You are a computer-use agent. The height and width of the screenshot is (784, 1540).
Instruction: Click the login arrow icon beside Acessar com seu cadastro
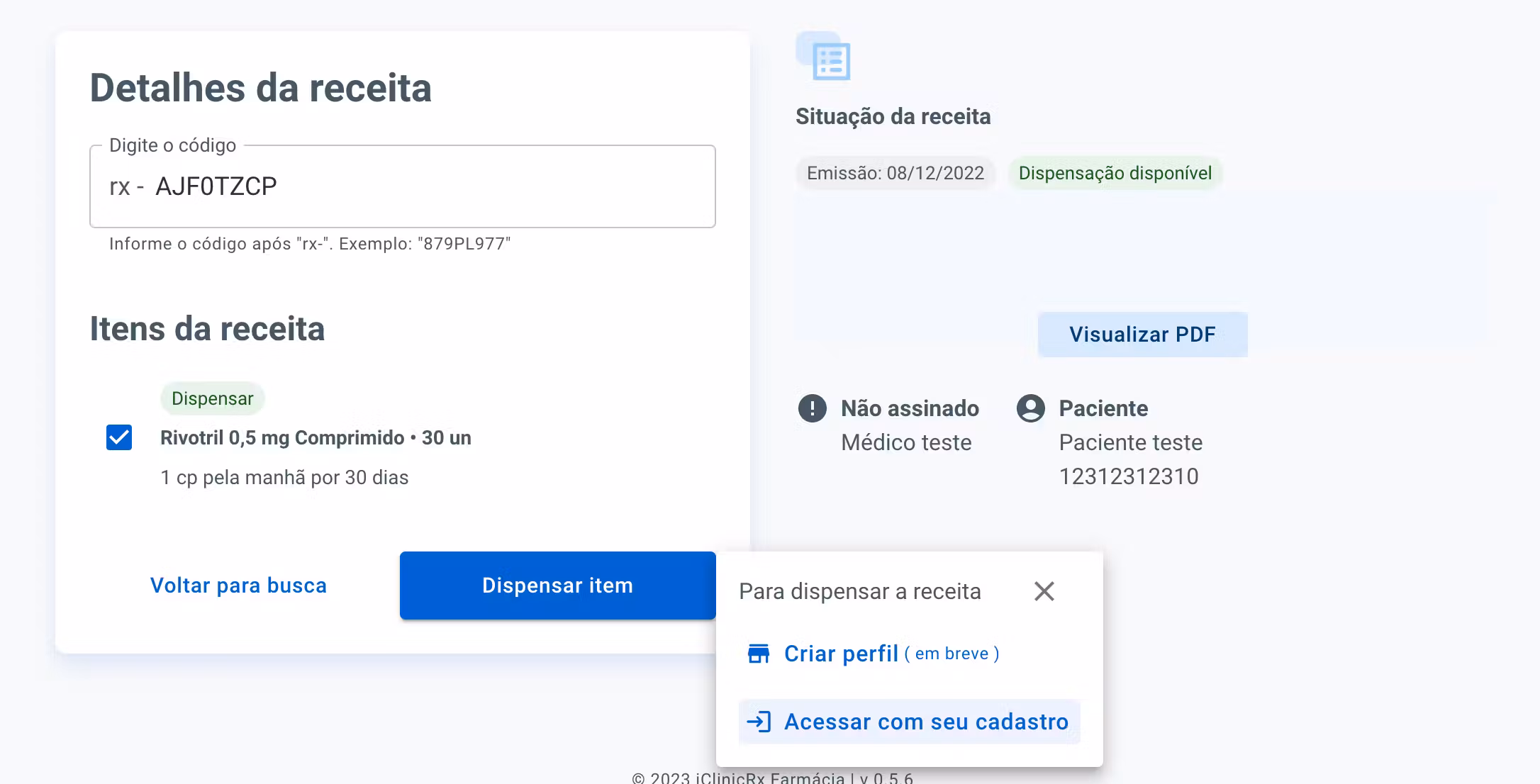pos(759,722)
